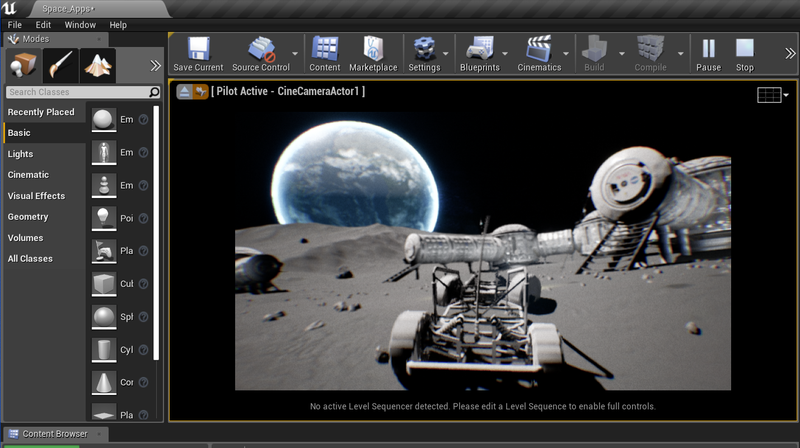Stop the play session
Screen dimensions: 800x448
[x=744, y=49]
